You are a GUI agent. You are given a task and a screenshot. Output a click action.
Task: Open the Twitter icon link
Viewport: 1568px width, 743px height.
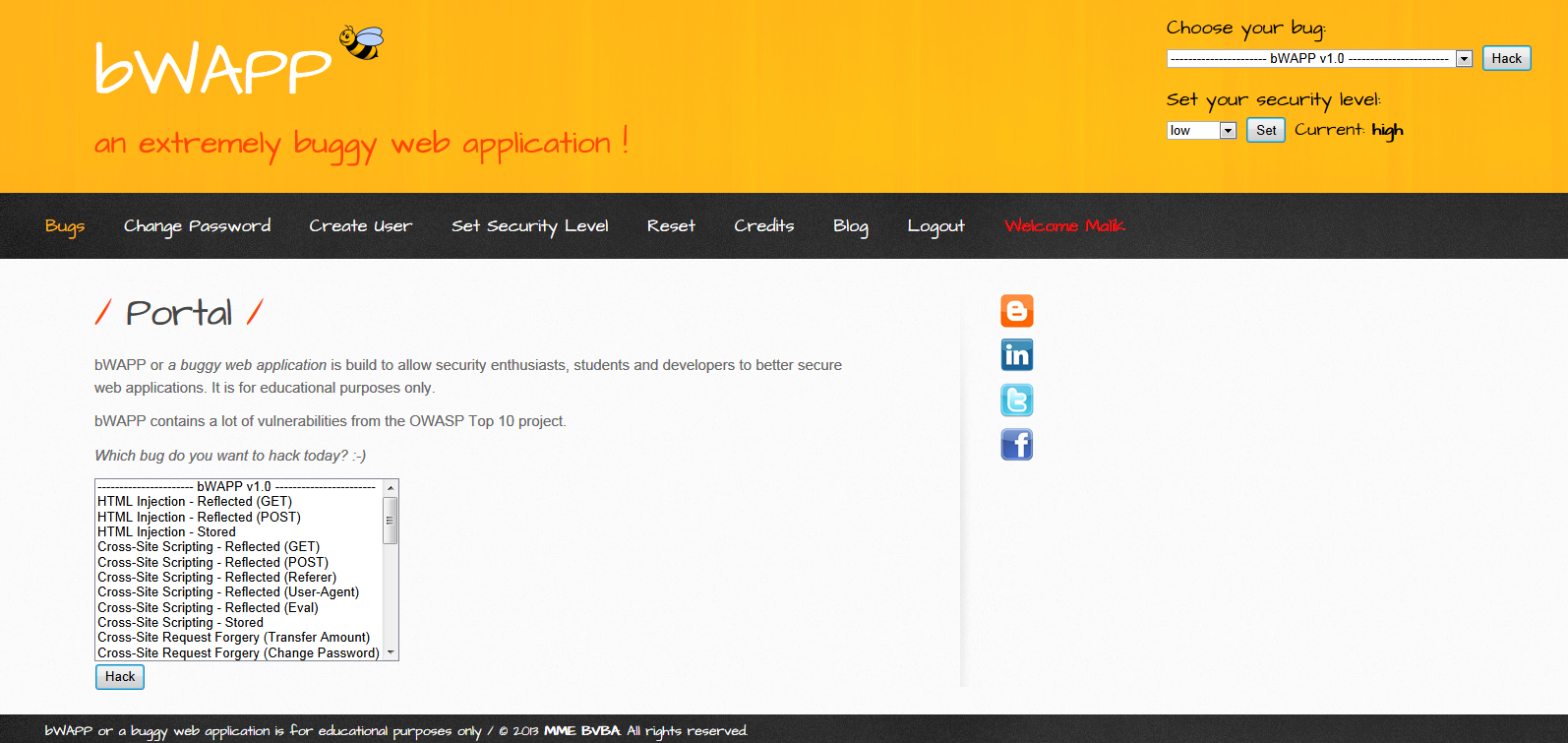(x=1017, y=401)
